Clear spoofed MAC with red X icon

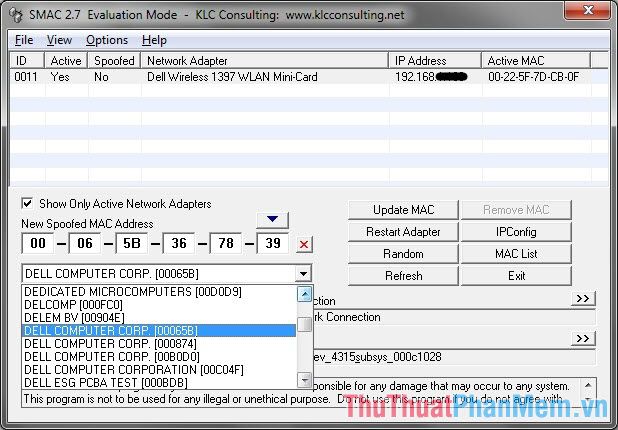point(303,244)
